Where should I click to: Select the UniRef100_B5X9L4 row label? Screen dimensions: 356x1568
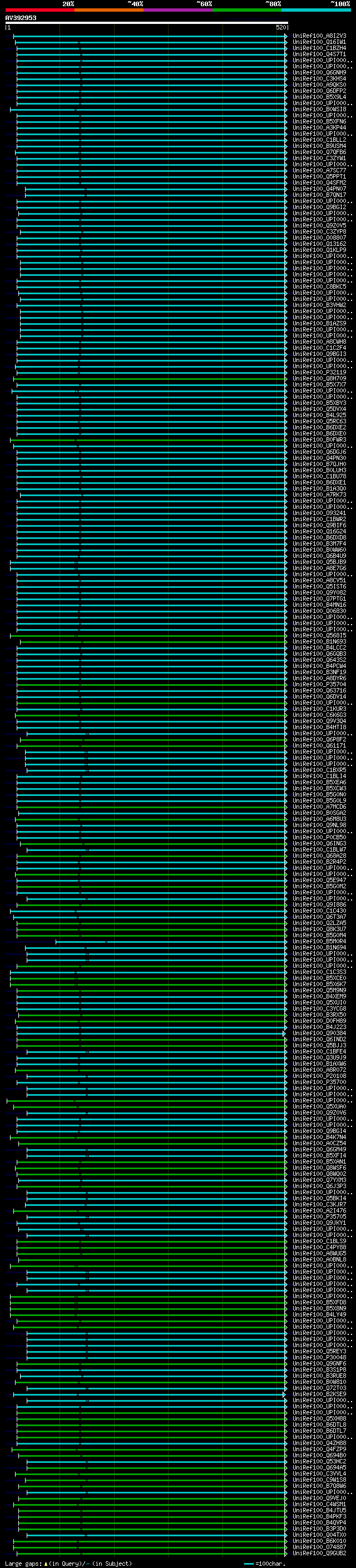[x=319, y=97]
